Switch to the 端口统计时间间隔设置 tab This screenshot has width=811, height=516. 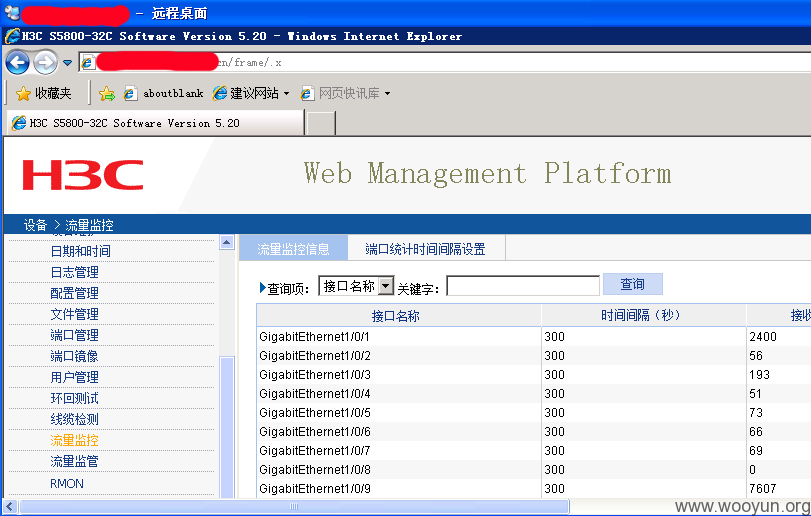426,249
